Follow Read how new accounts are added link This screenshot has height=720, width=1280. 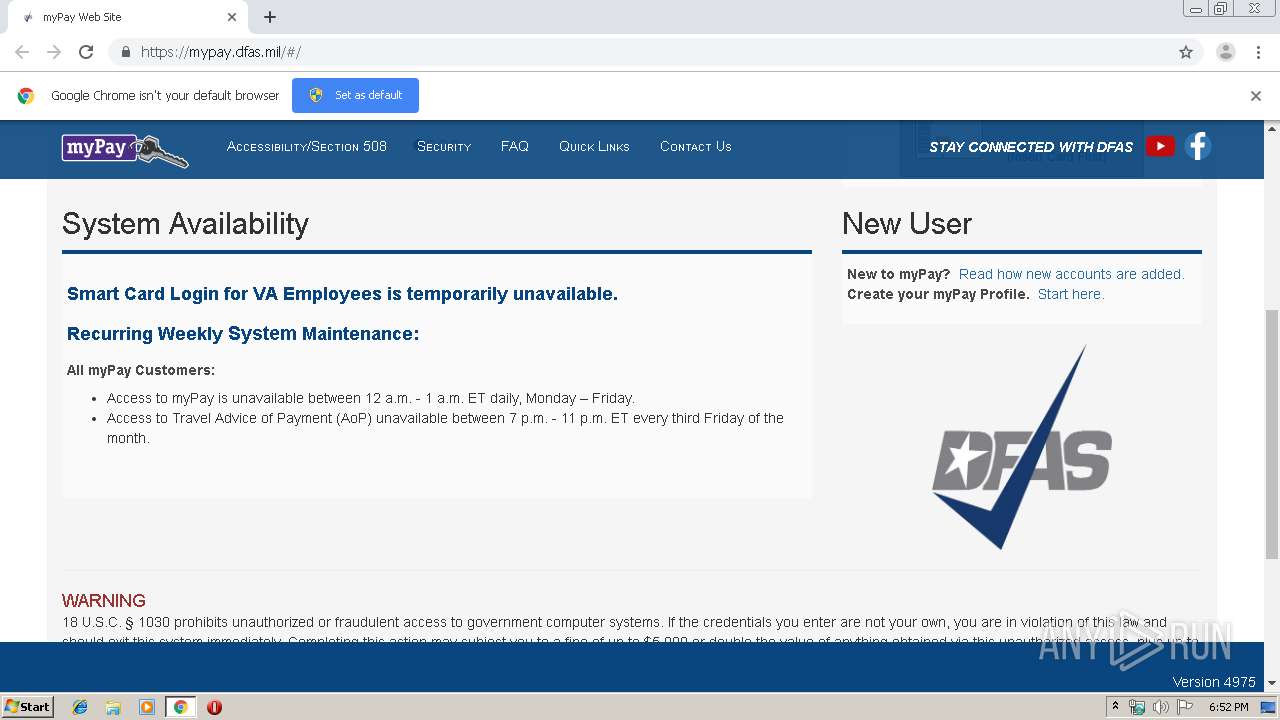click(1071, 274)
